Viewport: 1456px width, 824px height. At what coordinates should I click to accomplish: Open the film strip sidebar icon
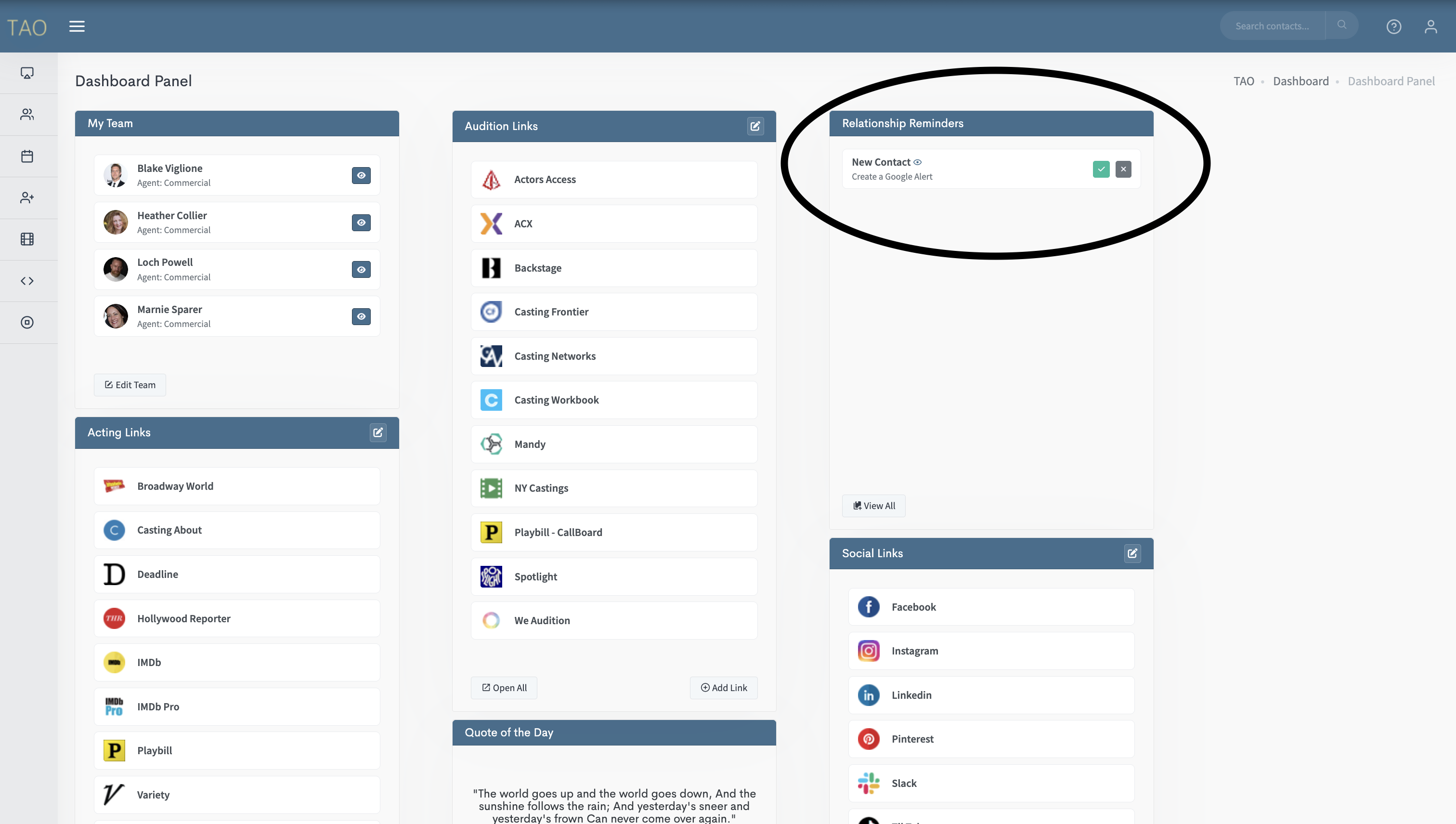(x=27, y=239)
